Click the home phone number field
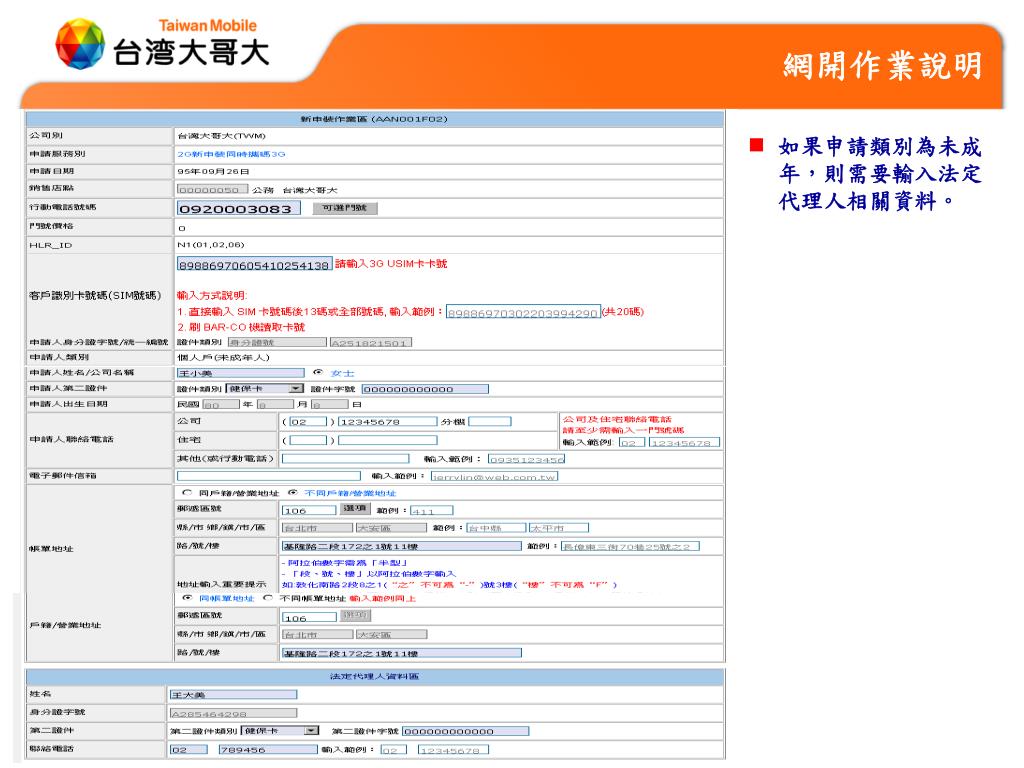1024x768 pixels. click(x=388, y=440)
